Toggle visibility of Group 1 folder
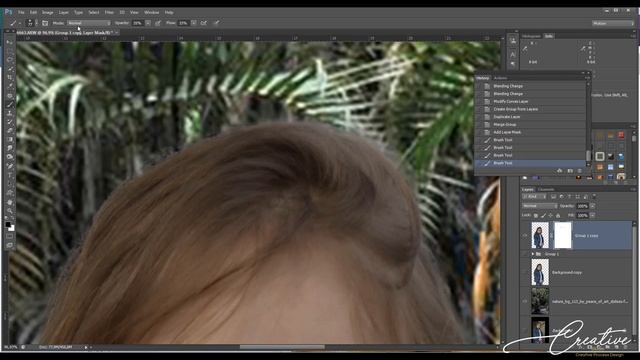Screen dimensions: 640x360 click(525, 254)
